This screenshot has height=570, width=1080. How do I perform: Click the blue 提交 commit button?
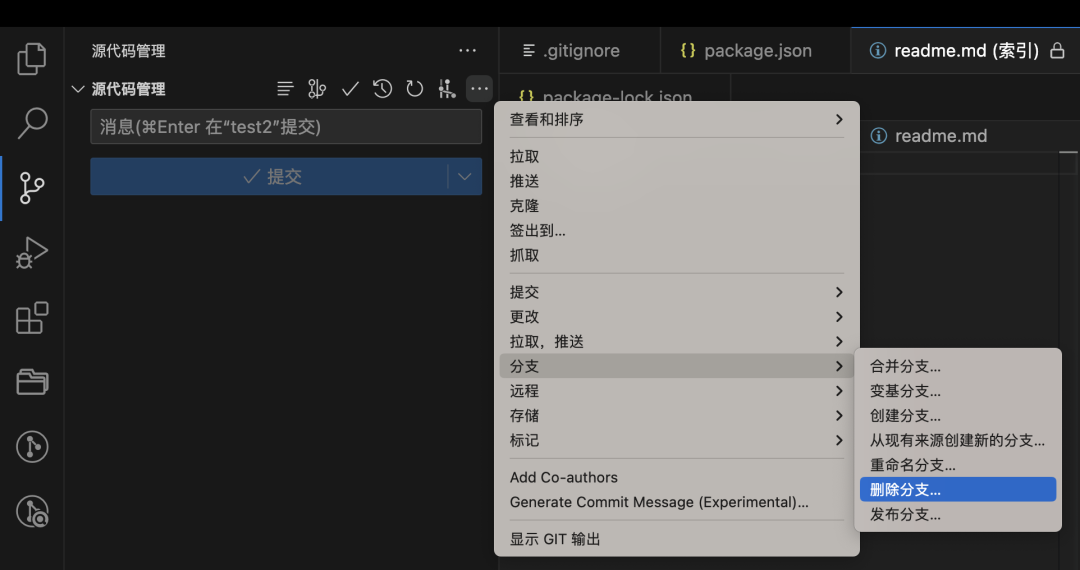(270, 177)
